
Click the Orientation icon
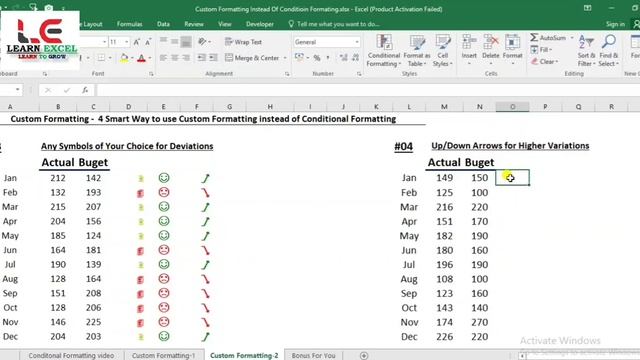click(202, 41)
